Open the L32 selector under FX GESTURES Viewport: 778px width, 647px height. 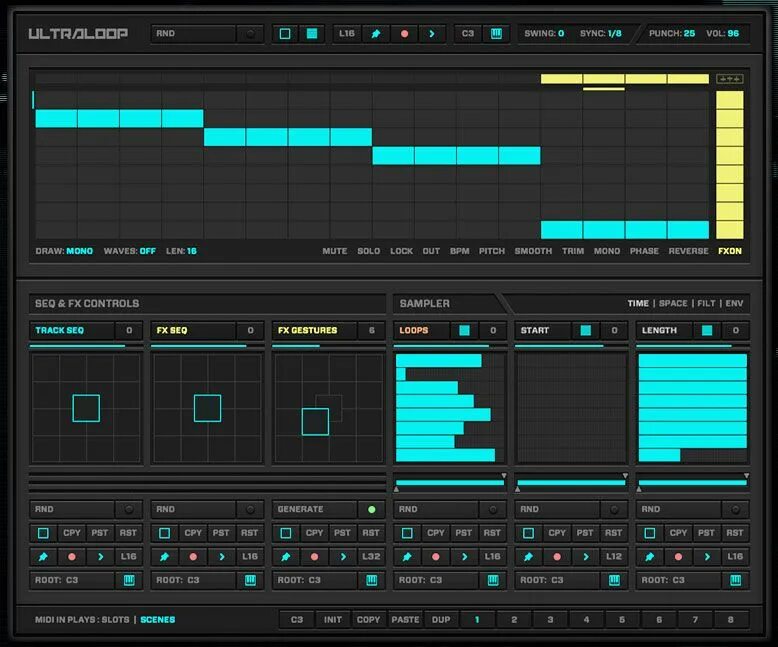click(371, 557)
